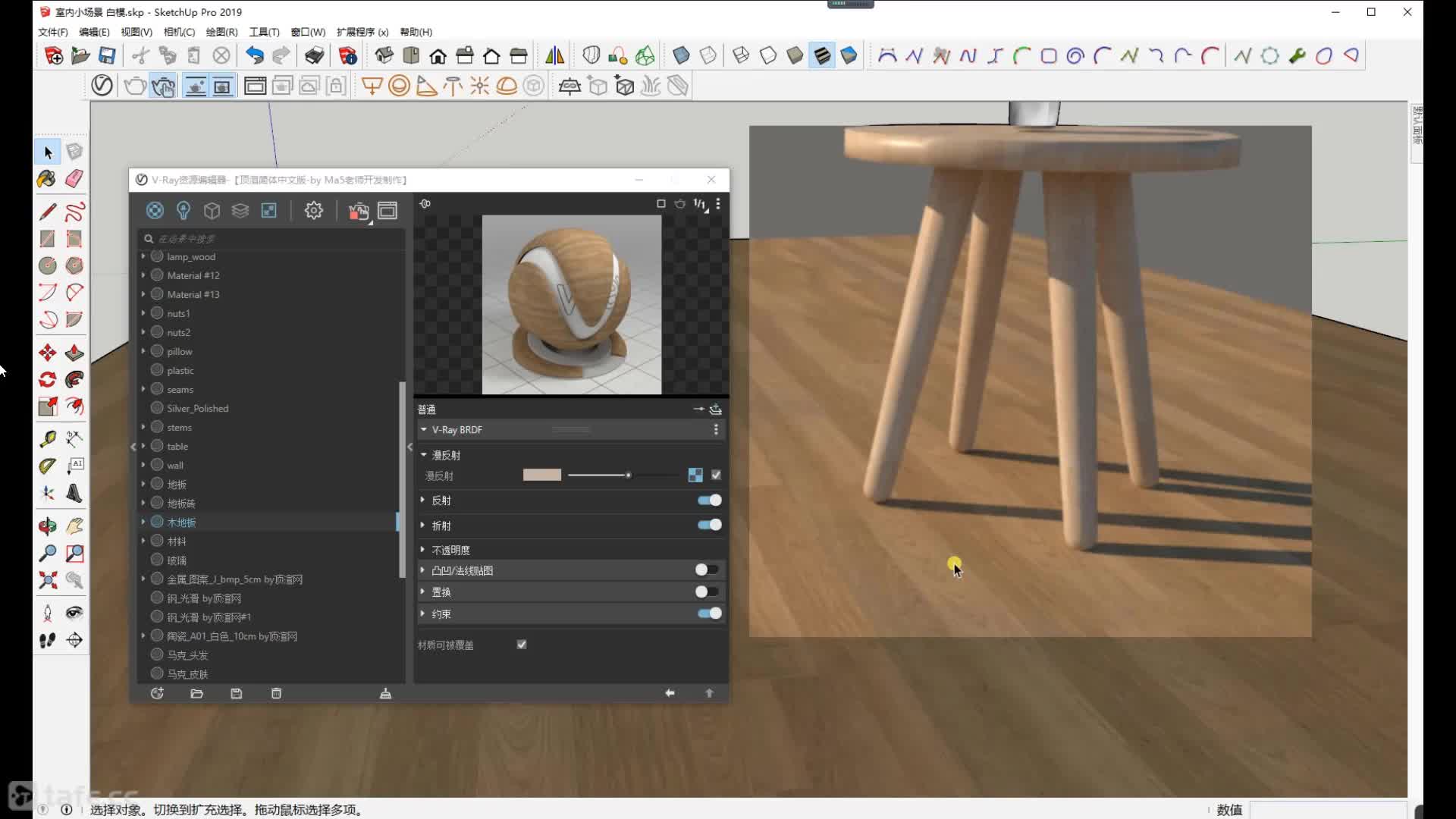Select the Move tool

[x=47, y=353]
